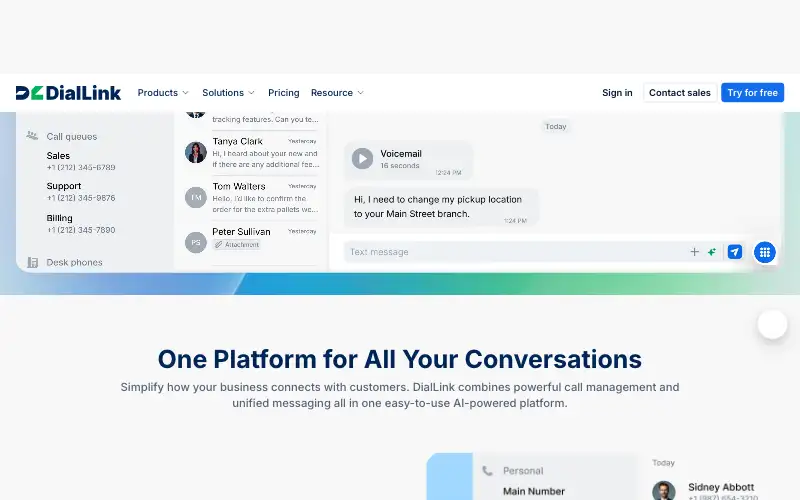Click the Text message input field
Image resolution: width=800 pixels, height=500 pixels.
pos(515,252)
